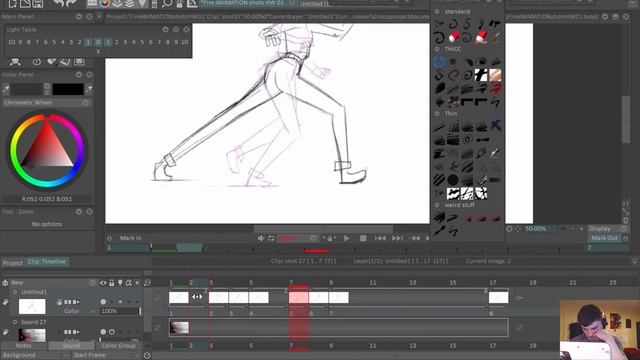Select the highlighted tool icon in Main Panel
The image size is (640, 360).
[64, 62]
